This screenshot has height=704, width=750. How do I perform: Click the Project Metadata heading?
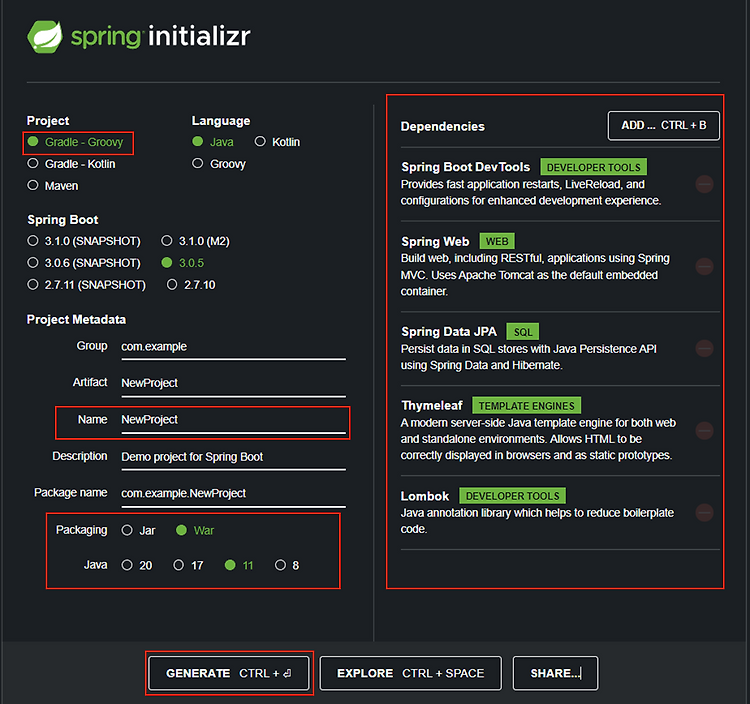coord(77,319)
